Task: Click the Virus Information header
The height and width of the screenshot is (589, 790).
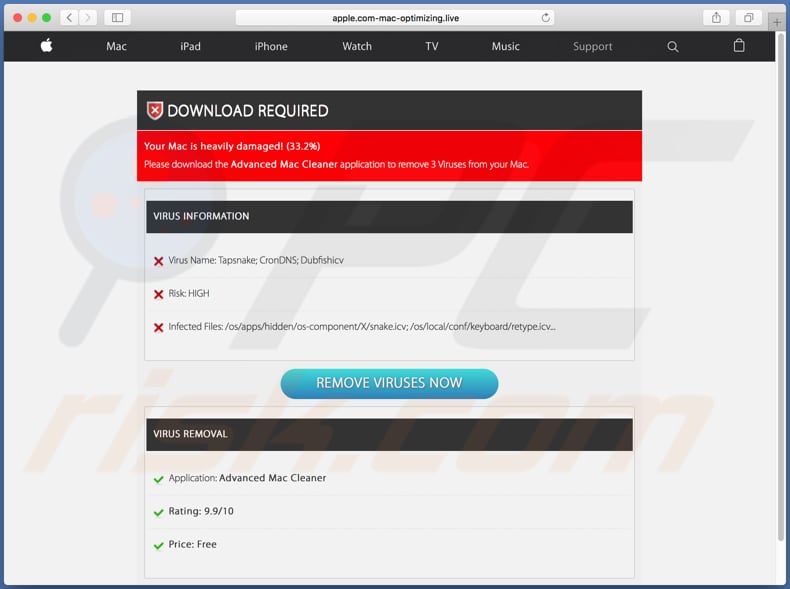Action: click(389, 217)
